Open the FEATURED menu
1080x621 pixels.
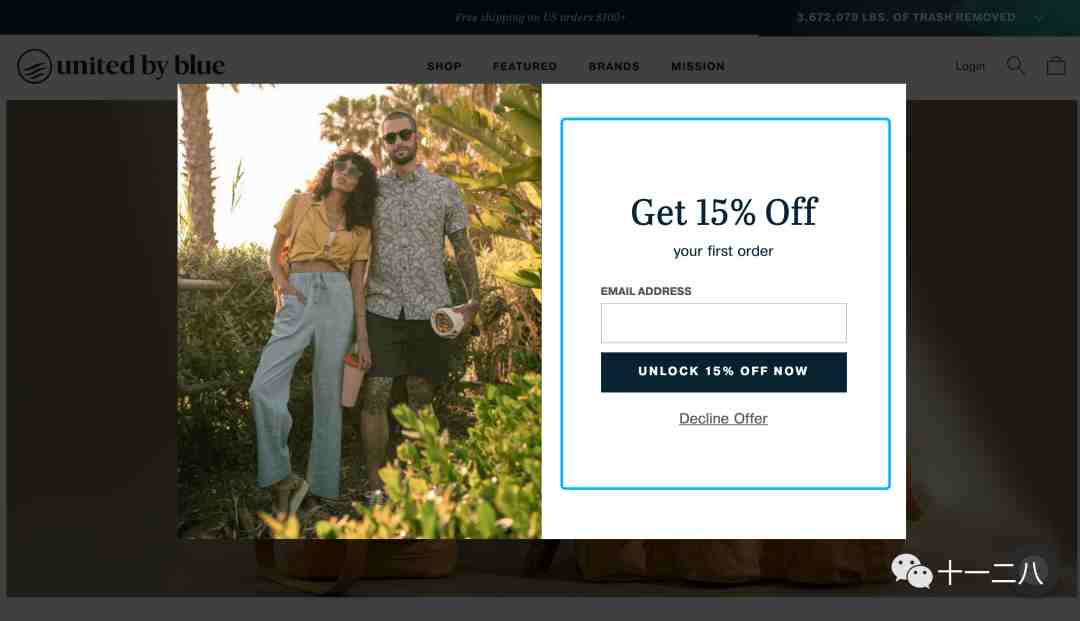525,66
